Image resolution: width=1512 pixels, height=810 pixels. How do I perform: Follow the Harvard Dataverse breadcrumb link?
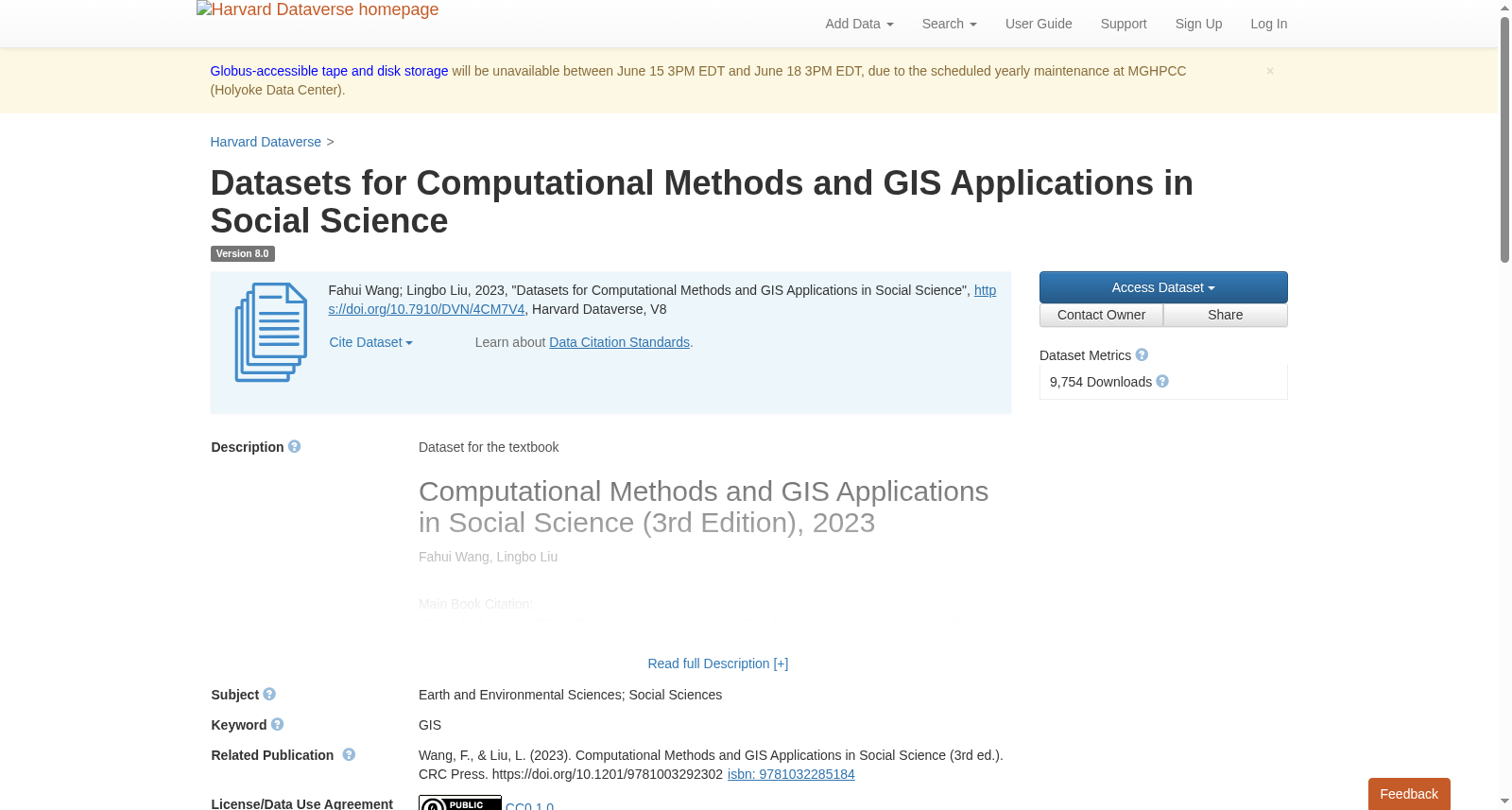pos(266,142)
